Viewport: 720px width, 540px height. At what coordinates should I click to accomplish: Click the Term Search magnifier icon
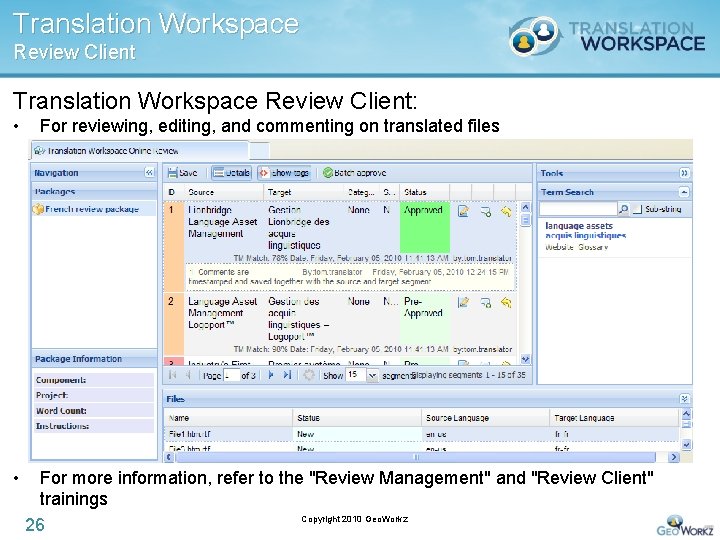623,209
